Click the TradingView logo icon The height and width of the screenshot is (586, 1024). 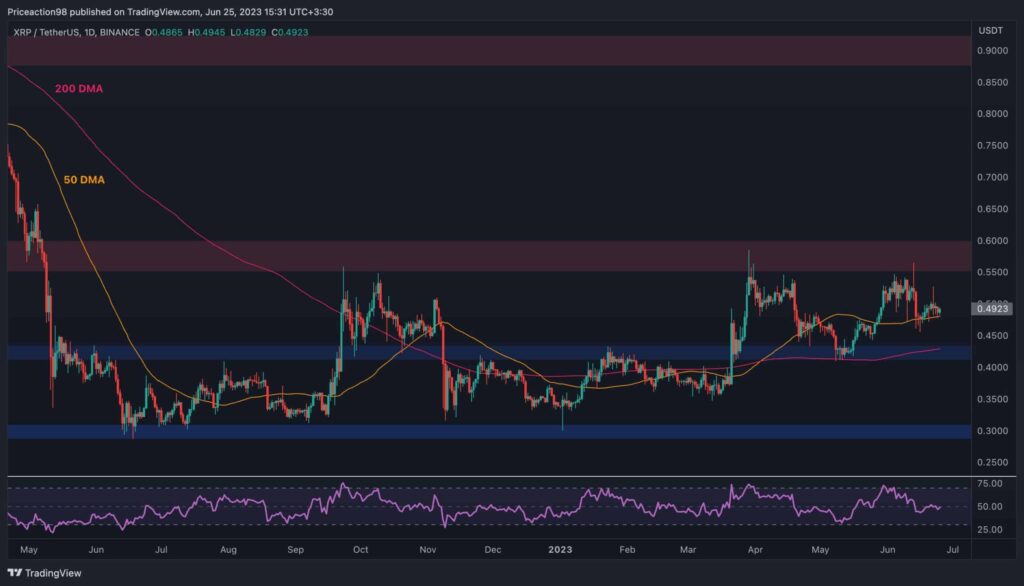14,573
